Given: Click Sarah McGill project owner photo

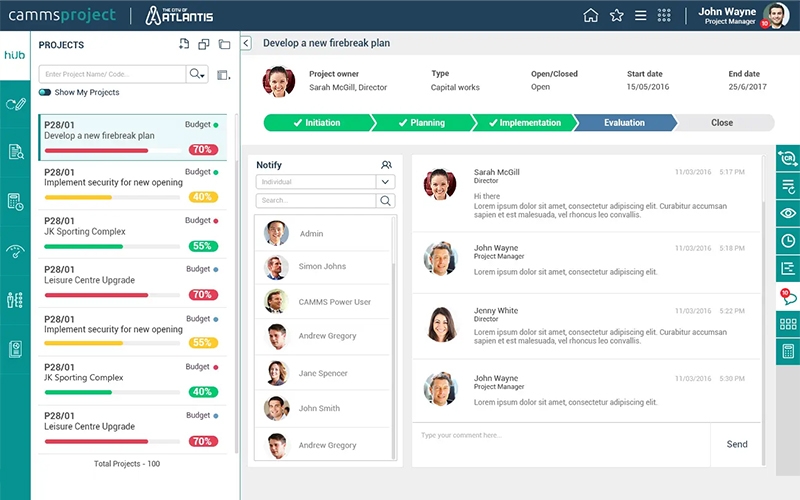Looking at the screenshot, I should coord(279,81).
